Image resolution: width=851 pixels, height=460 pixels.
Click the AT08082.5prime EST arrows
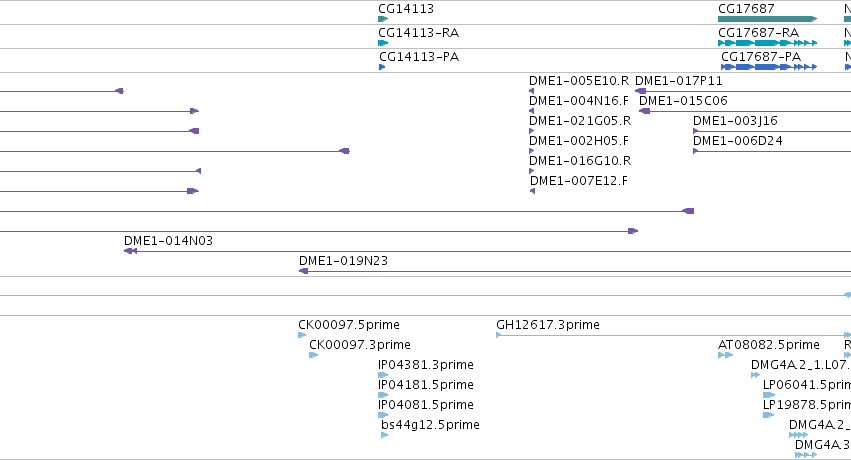(726, 355)
